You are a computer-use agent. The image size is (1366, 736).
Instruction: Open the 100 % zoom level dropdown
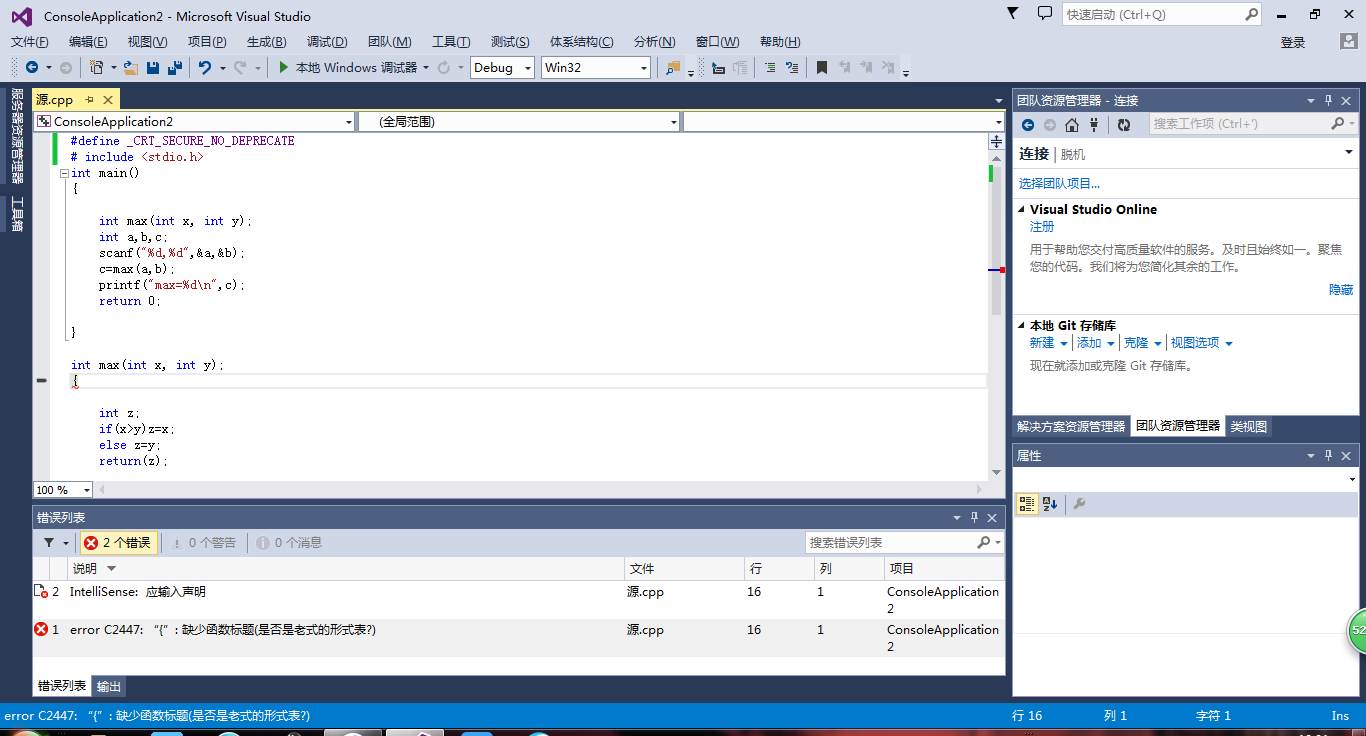tap(63, 490)
